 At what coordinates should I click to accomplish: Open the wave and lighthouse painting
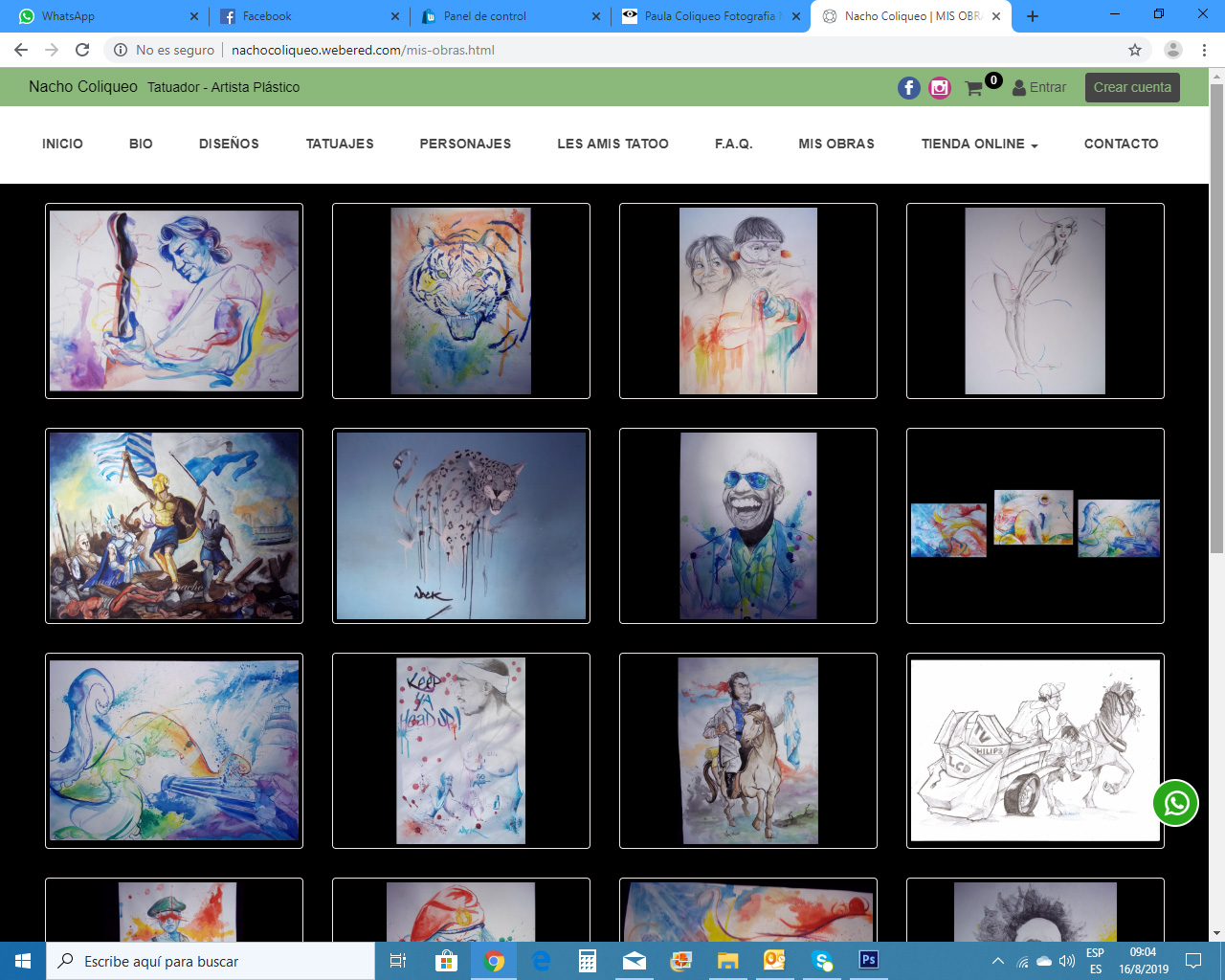(174, 750)
